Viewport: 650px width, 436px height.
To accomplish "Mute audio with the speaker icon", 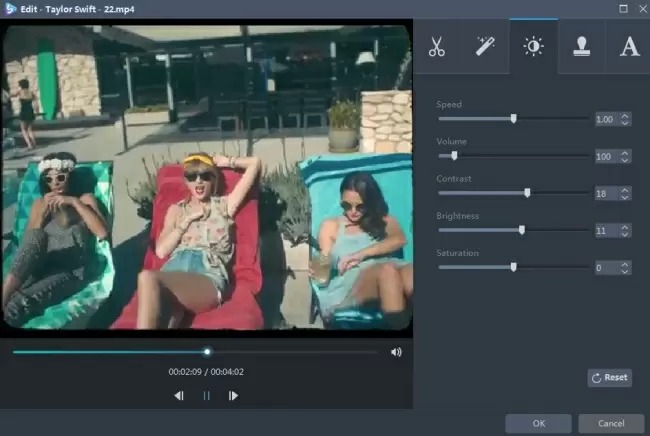I will [397, 352].
